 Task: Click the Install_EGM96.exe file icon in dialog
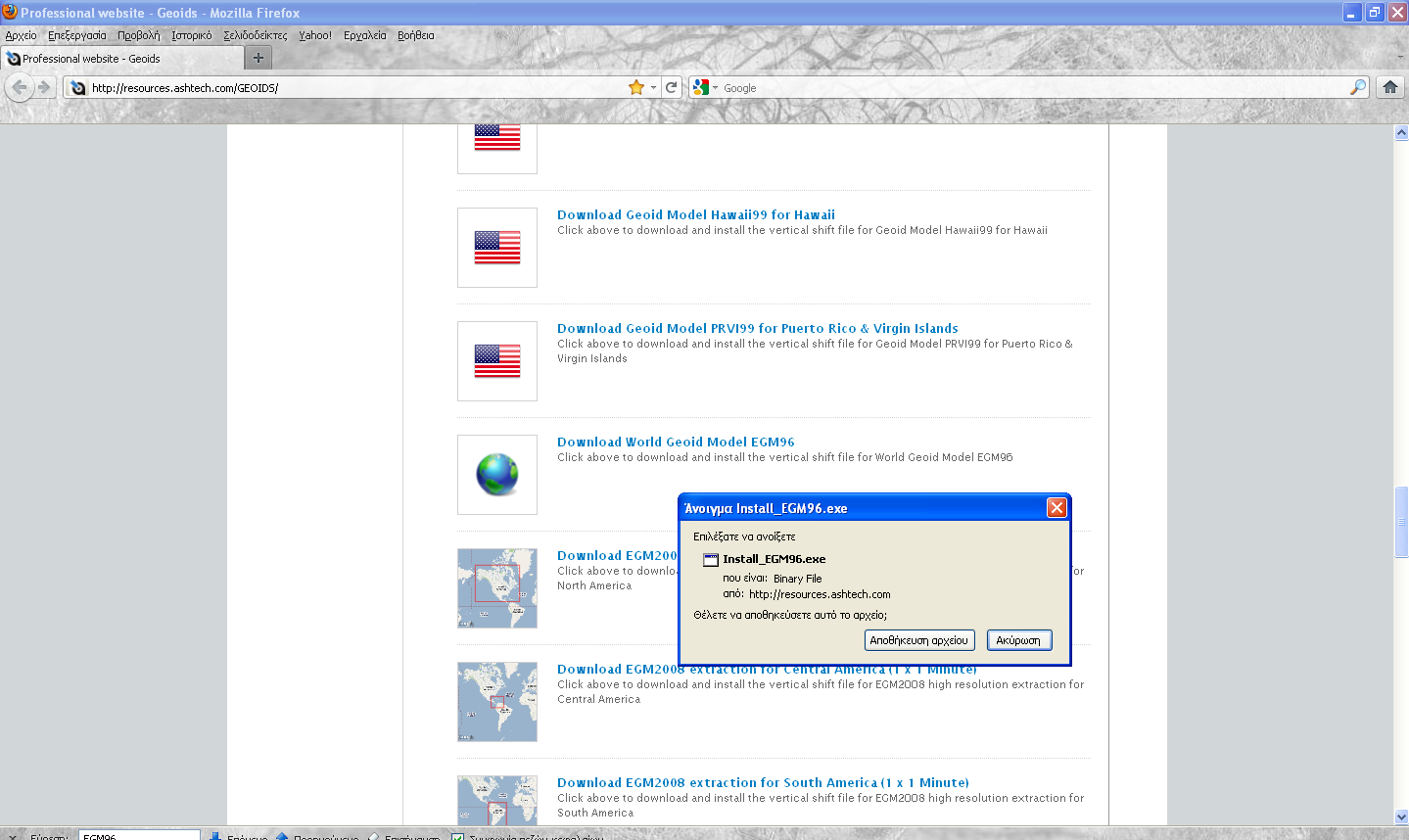click(711, 559)
